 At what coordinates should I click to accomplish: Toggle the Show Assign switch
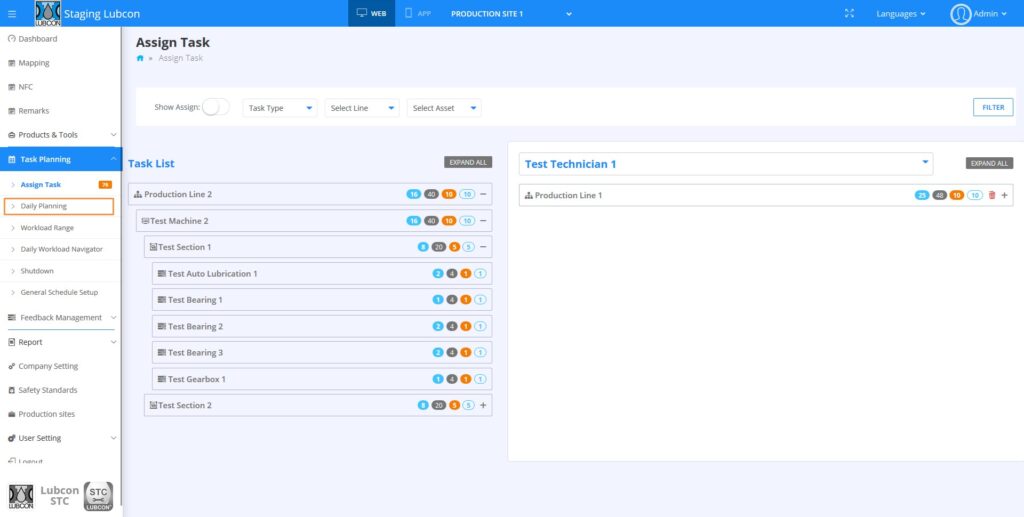(215, 107)
